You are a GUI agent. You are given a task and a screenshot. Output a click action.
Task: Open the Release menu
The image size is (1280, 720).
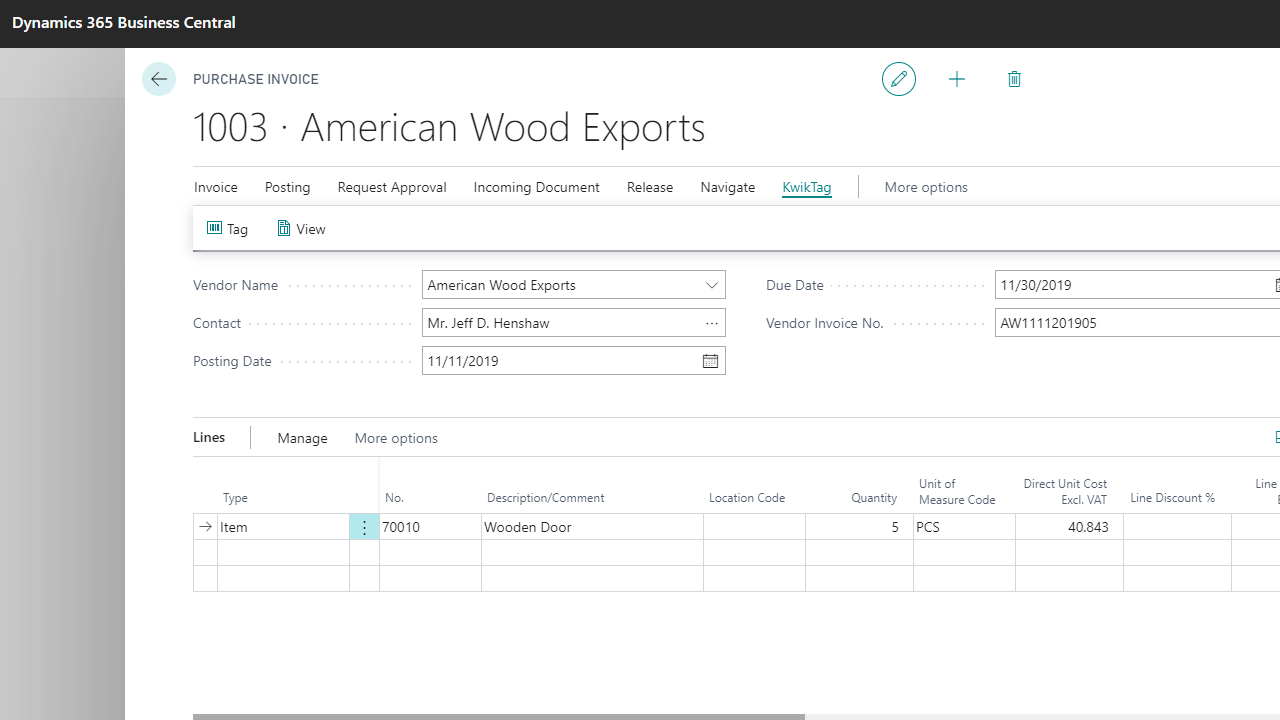click(650, 187)
